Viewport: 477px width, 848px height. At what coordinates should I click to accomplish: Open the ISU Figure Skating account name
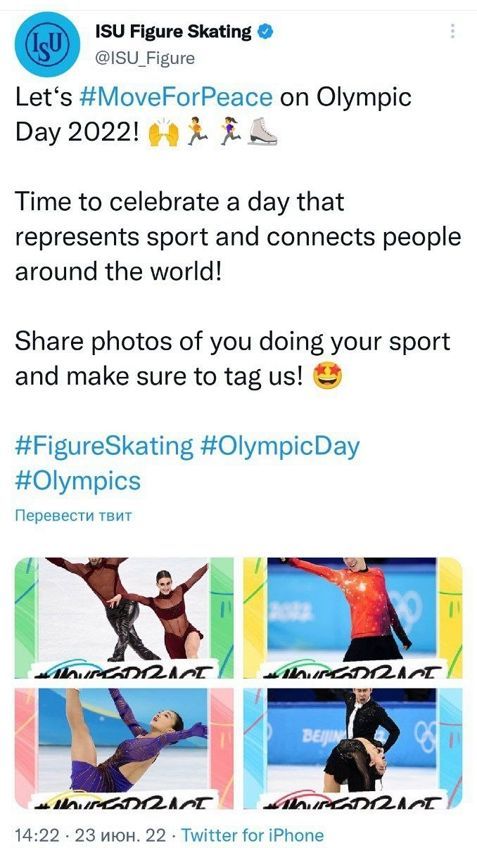[x=173, y=32]
